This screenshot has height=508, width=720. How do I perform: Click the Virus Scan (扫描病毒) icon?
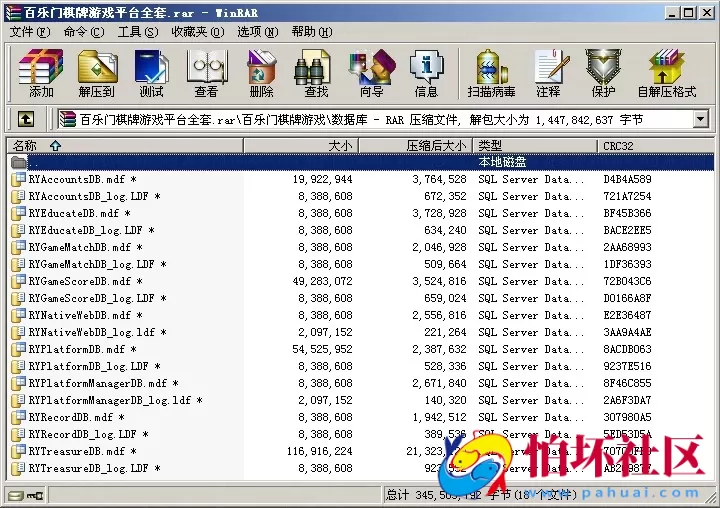click(491, 73)
